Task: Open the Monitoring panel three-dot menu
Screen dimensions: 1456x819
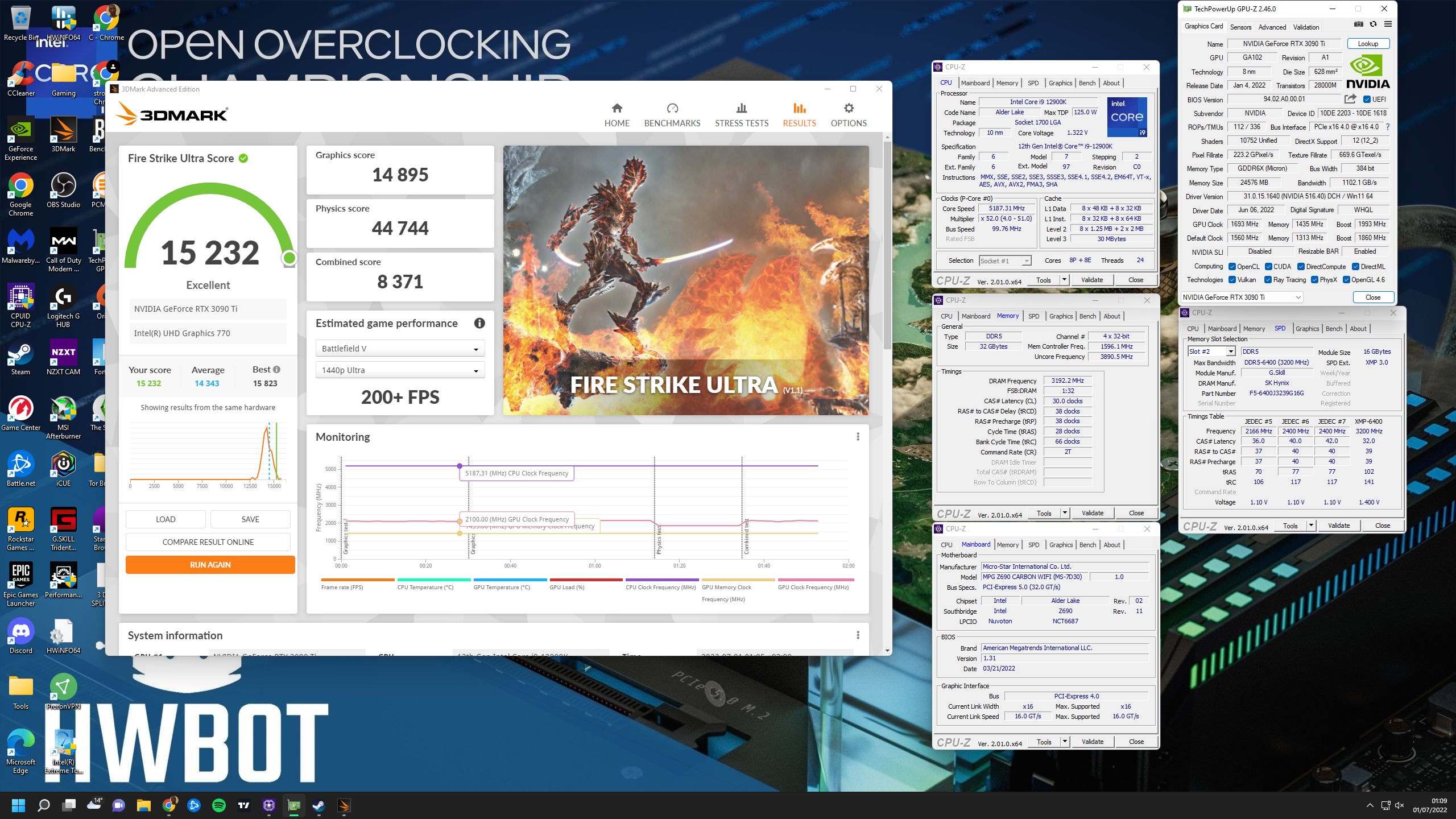Action: click(x=858, y=436)
